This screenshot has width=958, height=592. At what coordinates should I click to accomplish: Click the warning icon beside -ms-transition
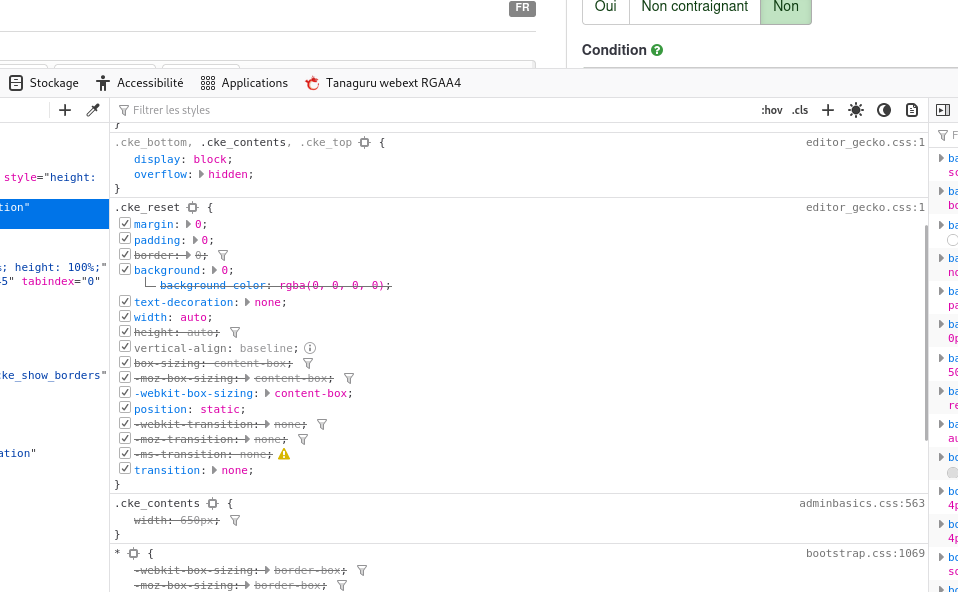point(284,454)
